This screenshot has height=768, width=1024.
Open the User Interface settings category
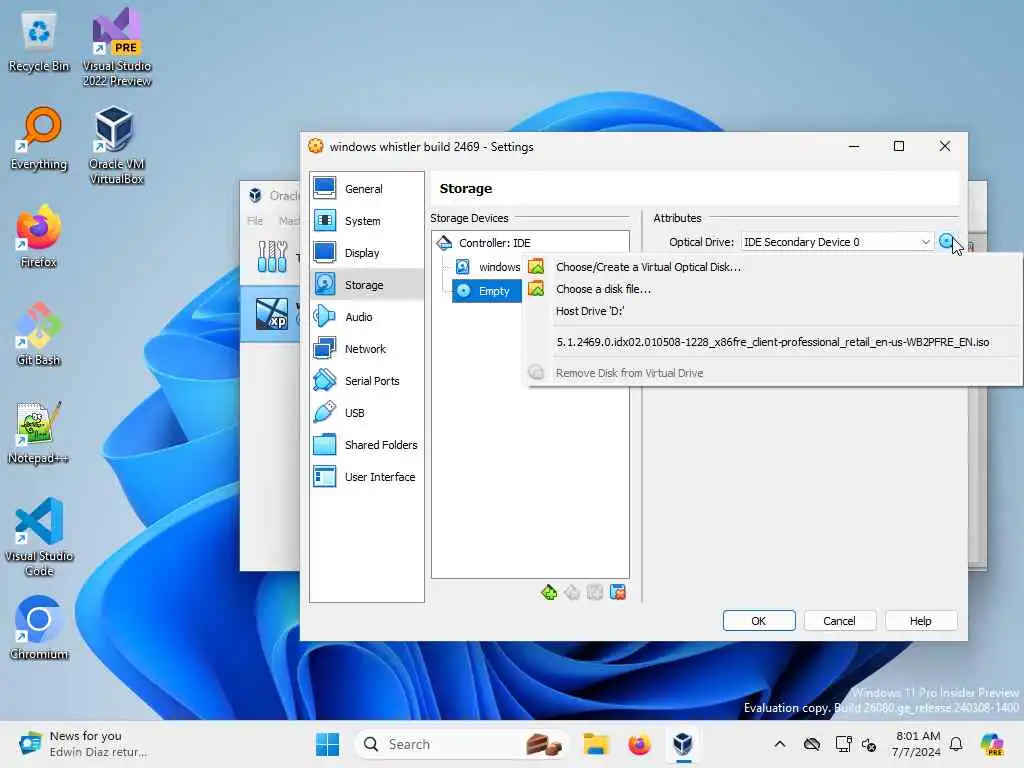click(x=366, y=477)
